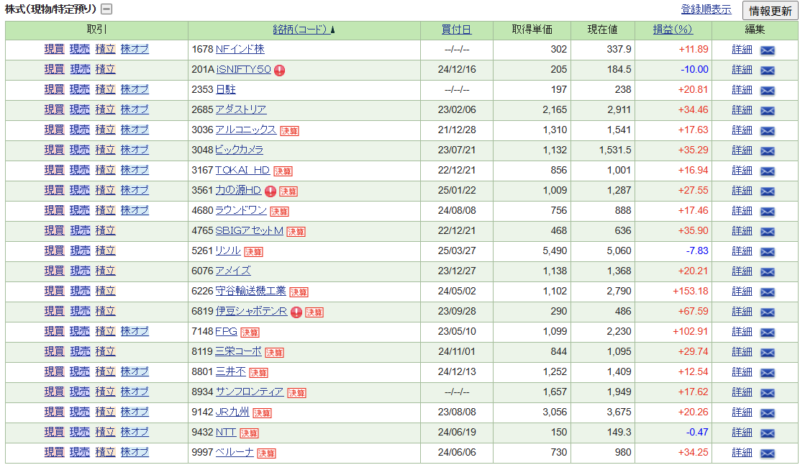Sort the table by 損益(%)
This screenshot has width=800, height=465.
[x=672, y=30]
